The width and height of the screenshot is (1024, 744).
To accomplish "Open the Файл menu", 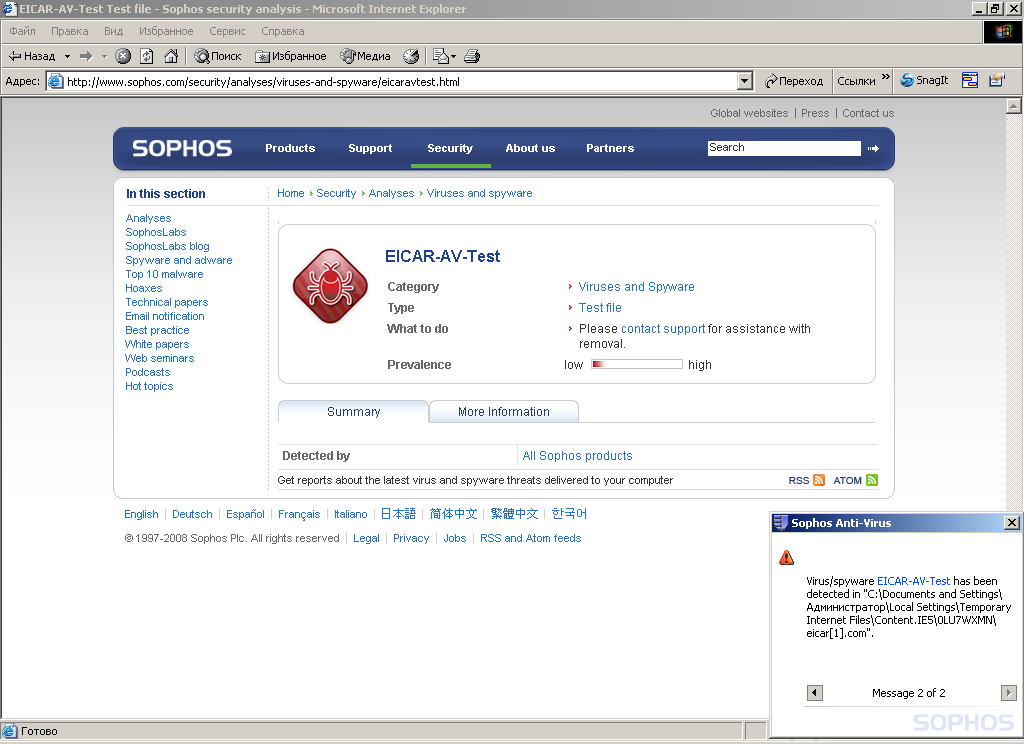I will coord(22,31).
